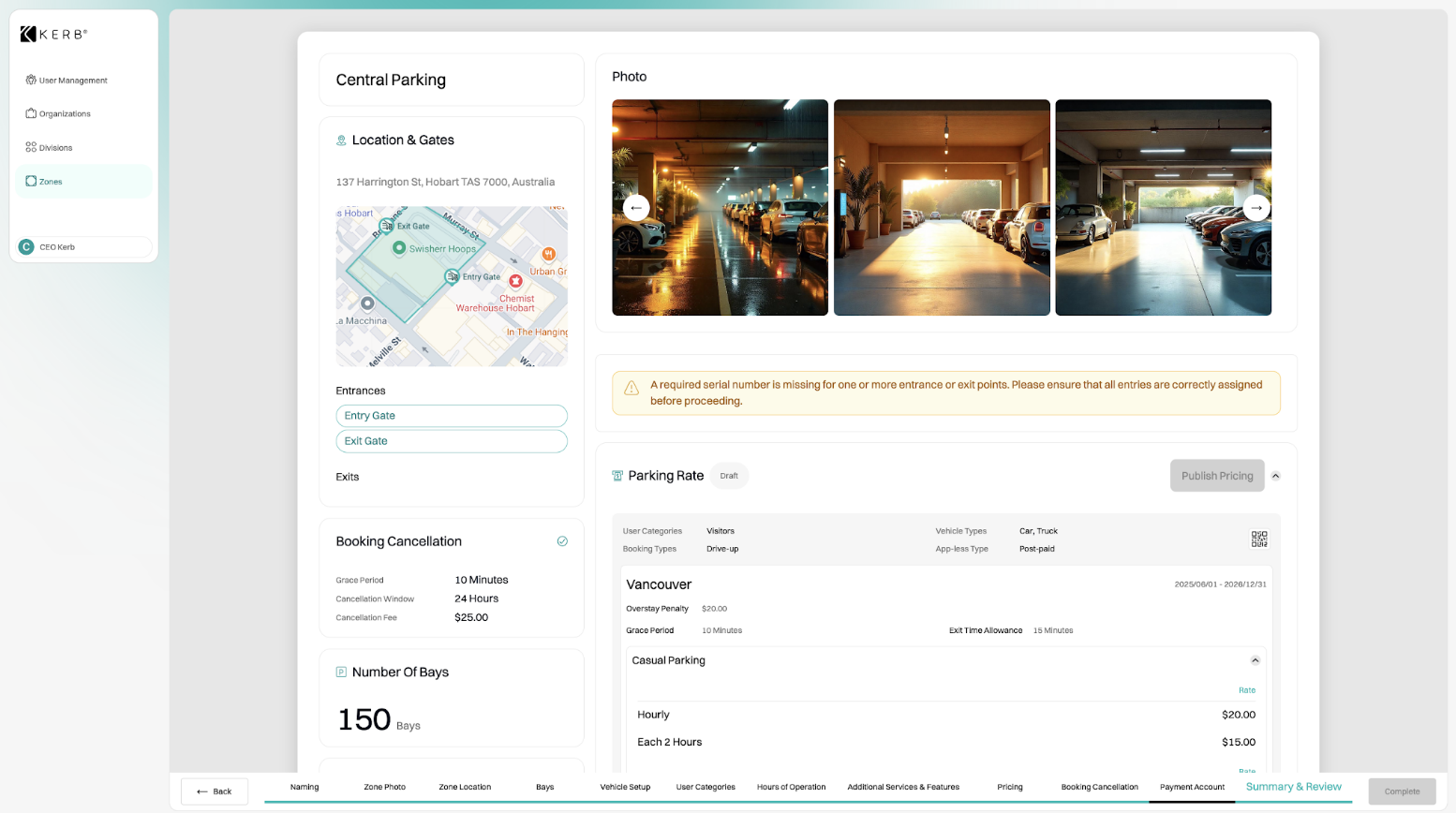Show next photo with right arrow
Viewport: 1456px width, 813px height.
click(x=1256, y=208)
